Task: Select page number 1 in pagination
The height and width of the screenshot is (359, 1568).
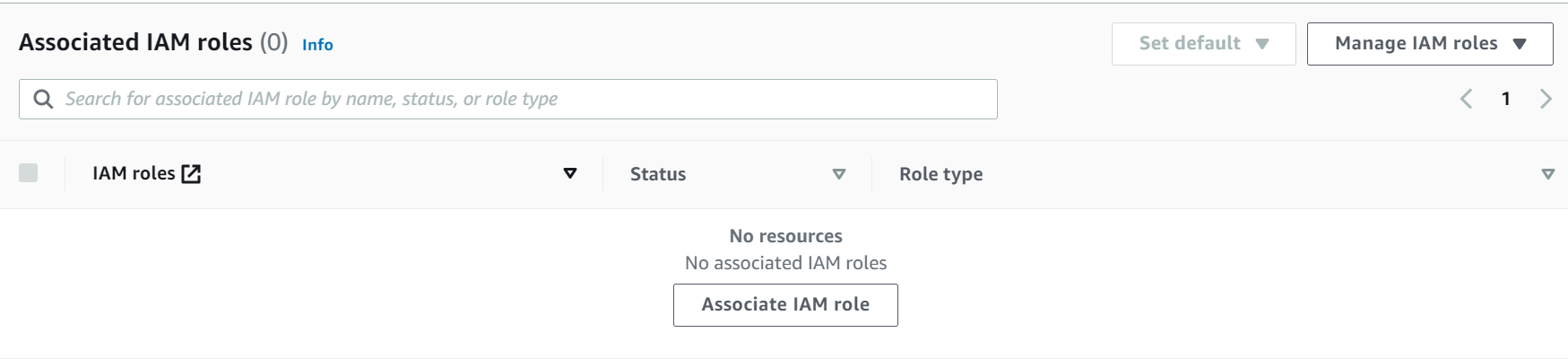Action: click(x=1506, y=99)
